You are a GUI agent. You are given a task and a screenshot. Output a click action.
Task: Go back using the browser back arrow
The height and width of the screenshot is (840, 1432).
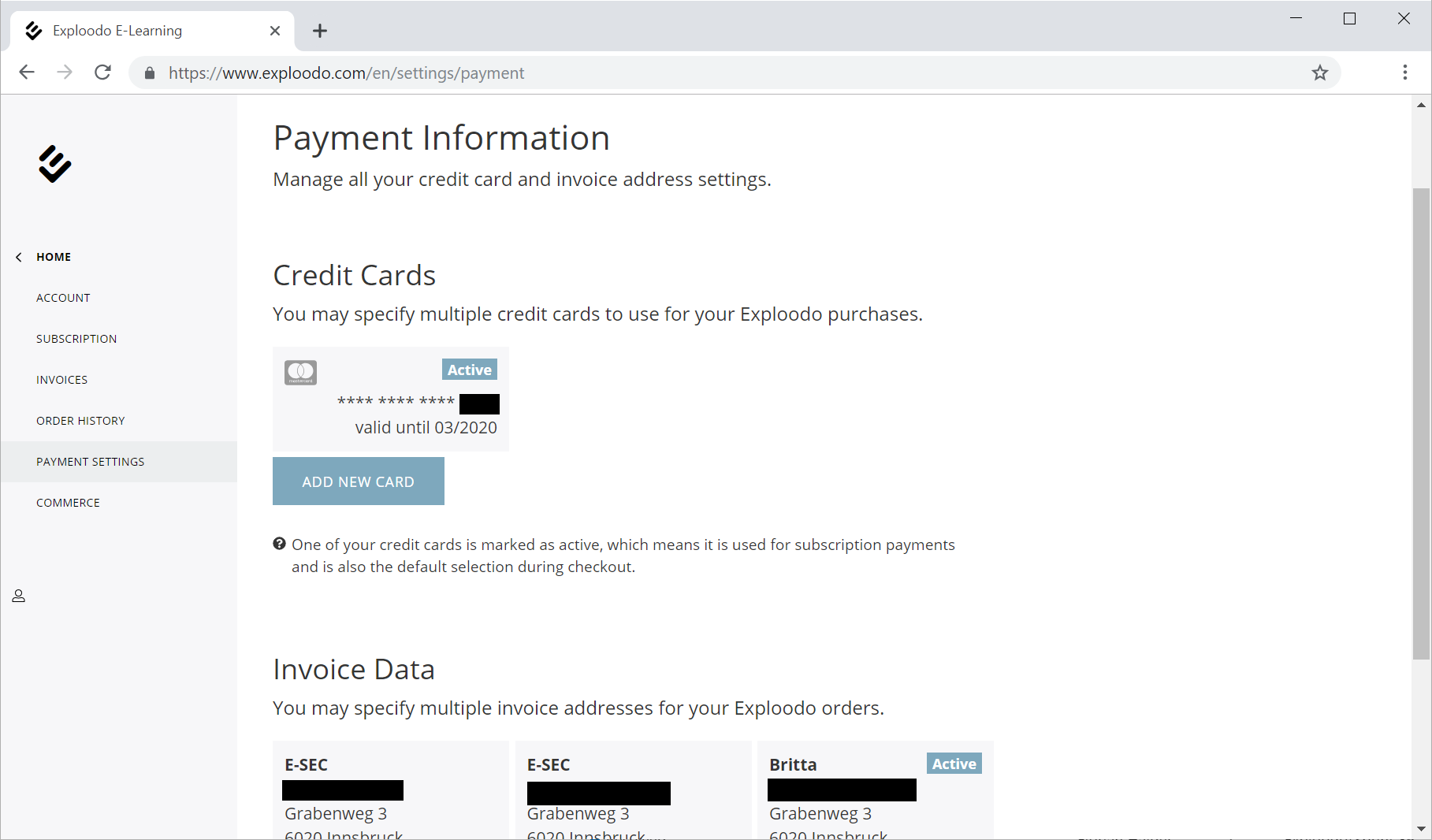point(27,72)
